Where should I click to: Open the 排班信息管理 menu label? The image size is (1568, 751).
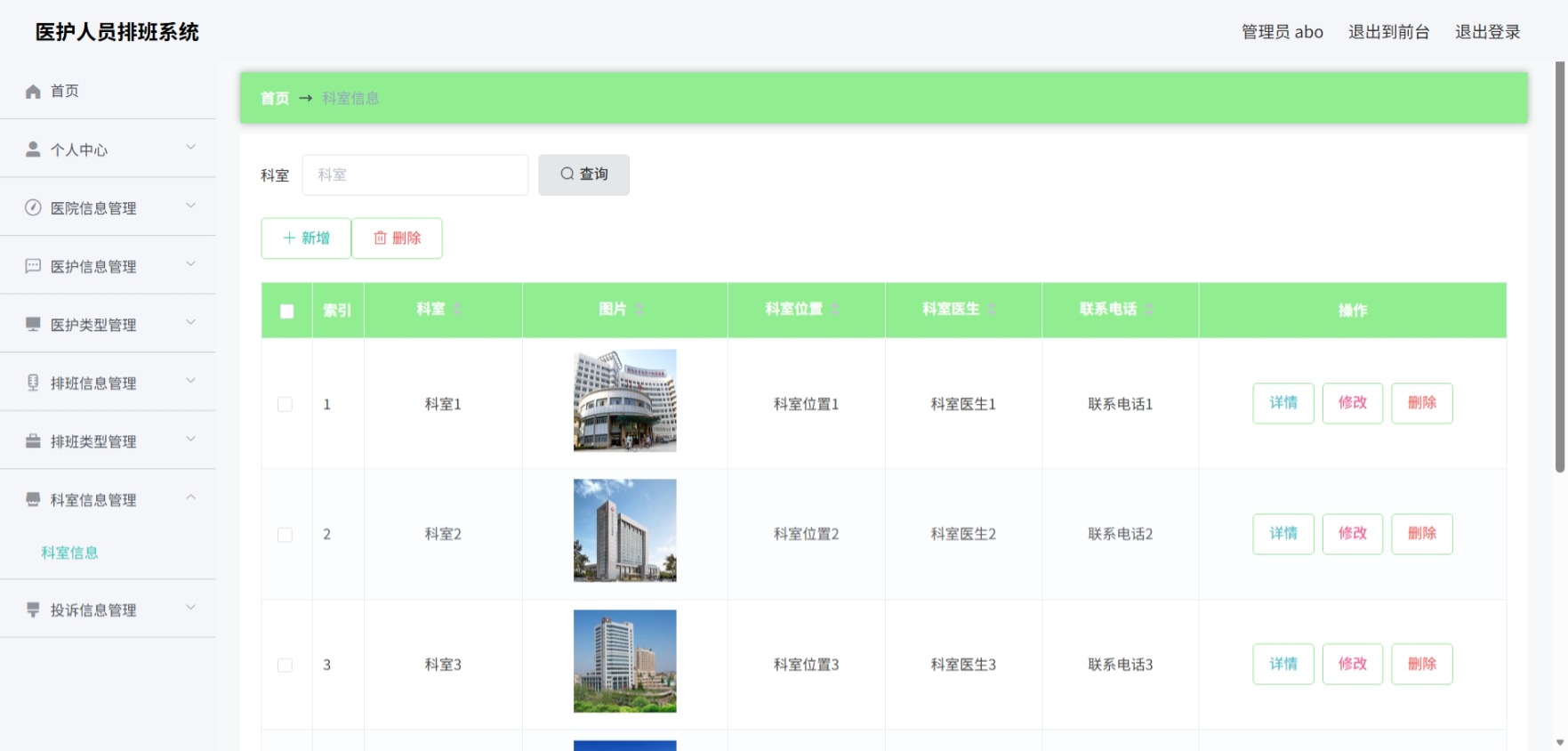93,384
